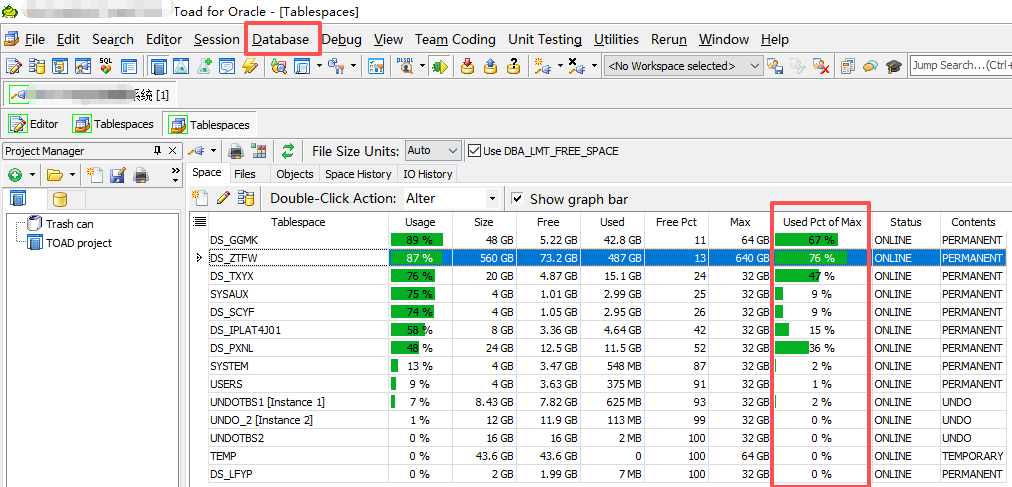Click the delete workspace red X icon
1012x487 pixels.
point(821,66)
